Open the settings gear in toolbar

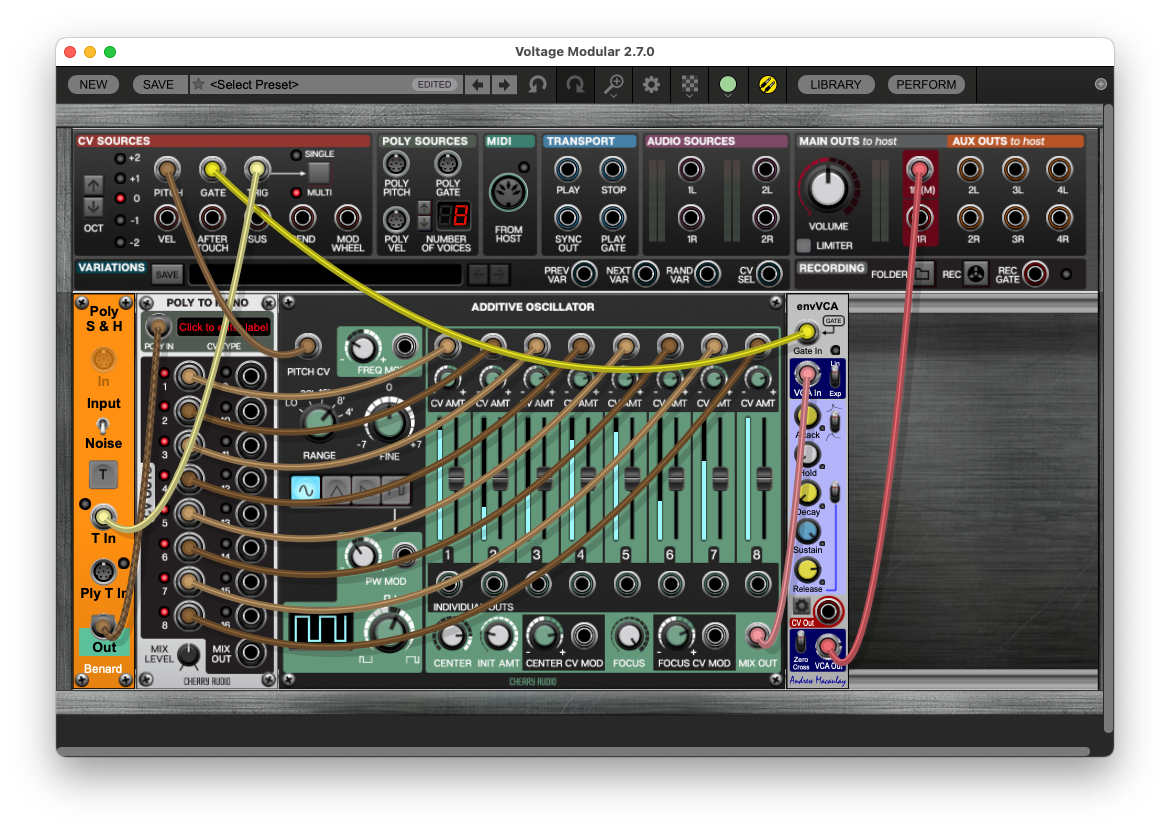[651, 84]
